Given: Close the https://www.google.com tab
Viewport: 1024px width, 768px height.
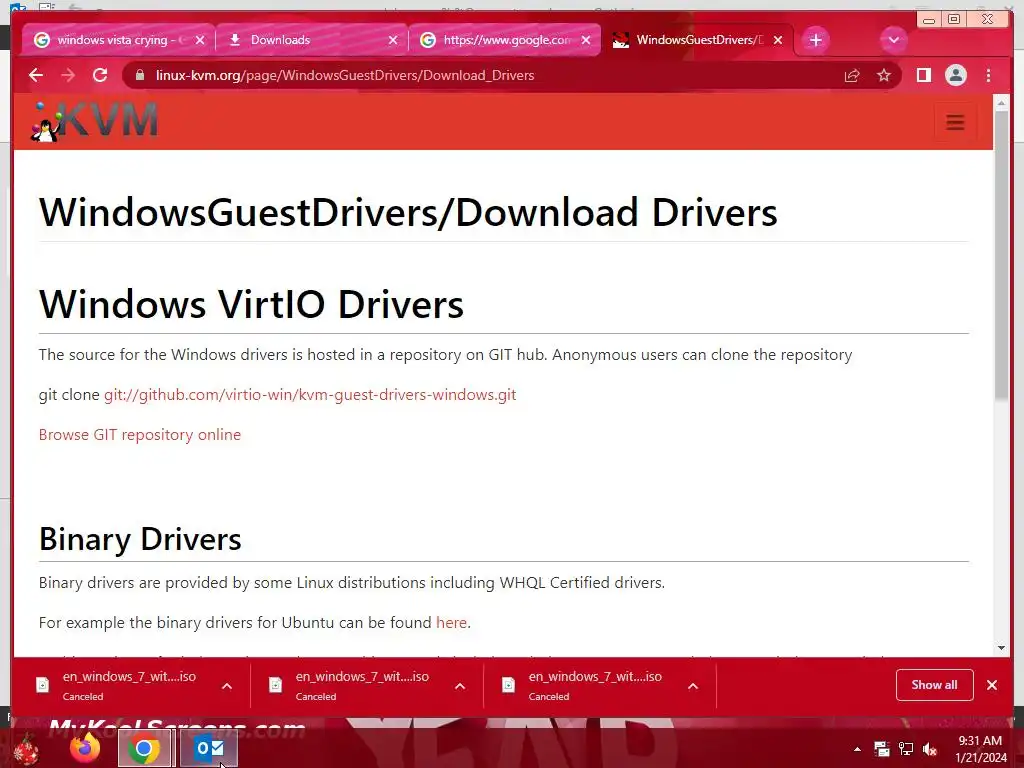Looking at the screenshot, I should pos(586,40).
